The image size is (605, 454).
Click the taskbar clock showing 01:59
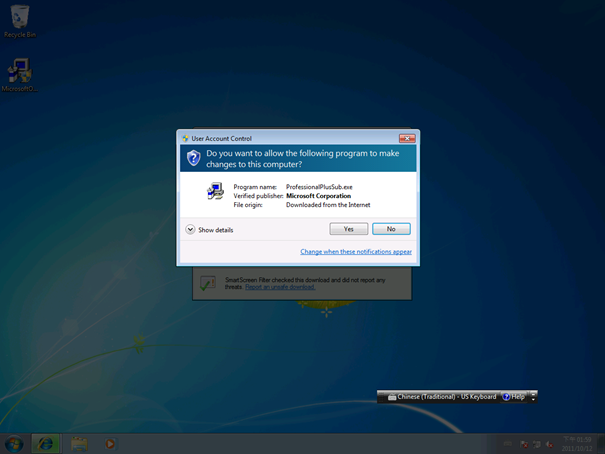pos(577,444)
